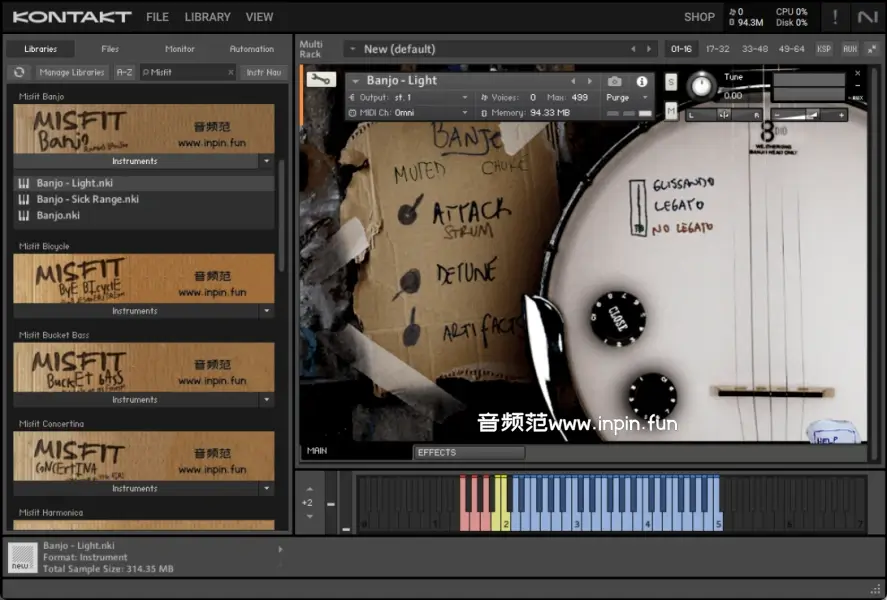
Task: Clear the Misfit search with the X
Action: pos(230,72)
